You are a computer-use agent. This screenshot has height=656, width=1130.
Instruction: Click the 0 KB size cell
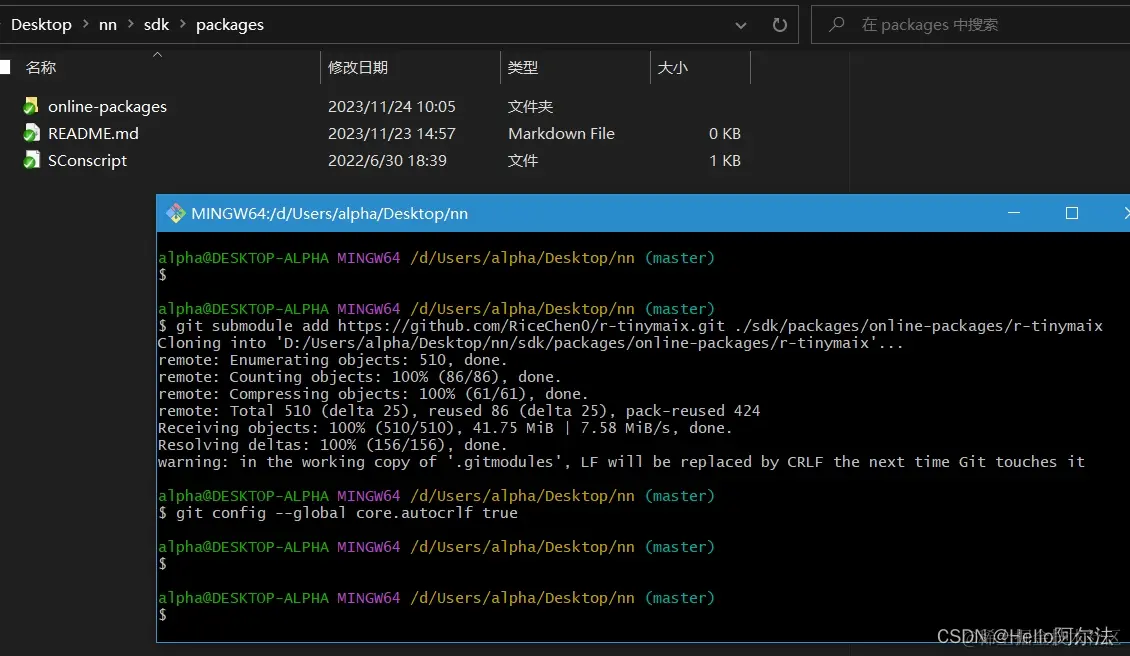tap(724, 133)
